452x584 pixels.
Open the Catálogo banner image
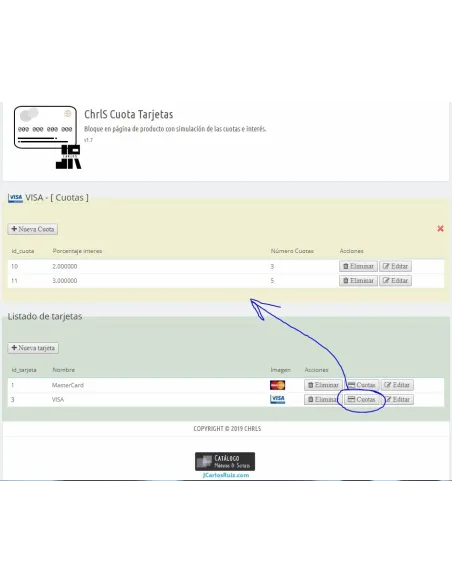click(x=225, y=461)
